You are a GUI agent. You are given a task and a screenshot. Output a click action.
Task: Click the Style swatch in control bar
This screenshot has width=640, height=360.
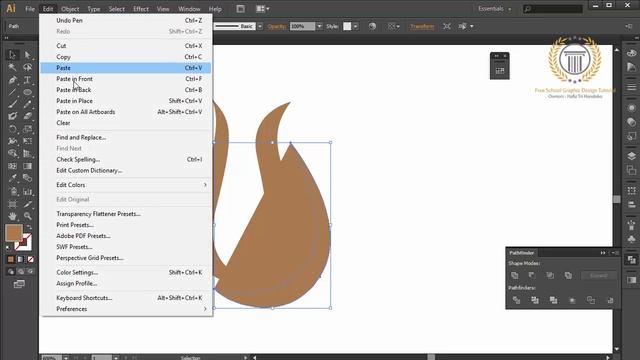[x=347, y=26]
